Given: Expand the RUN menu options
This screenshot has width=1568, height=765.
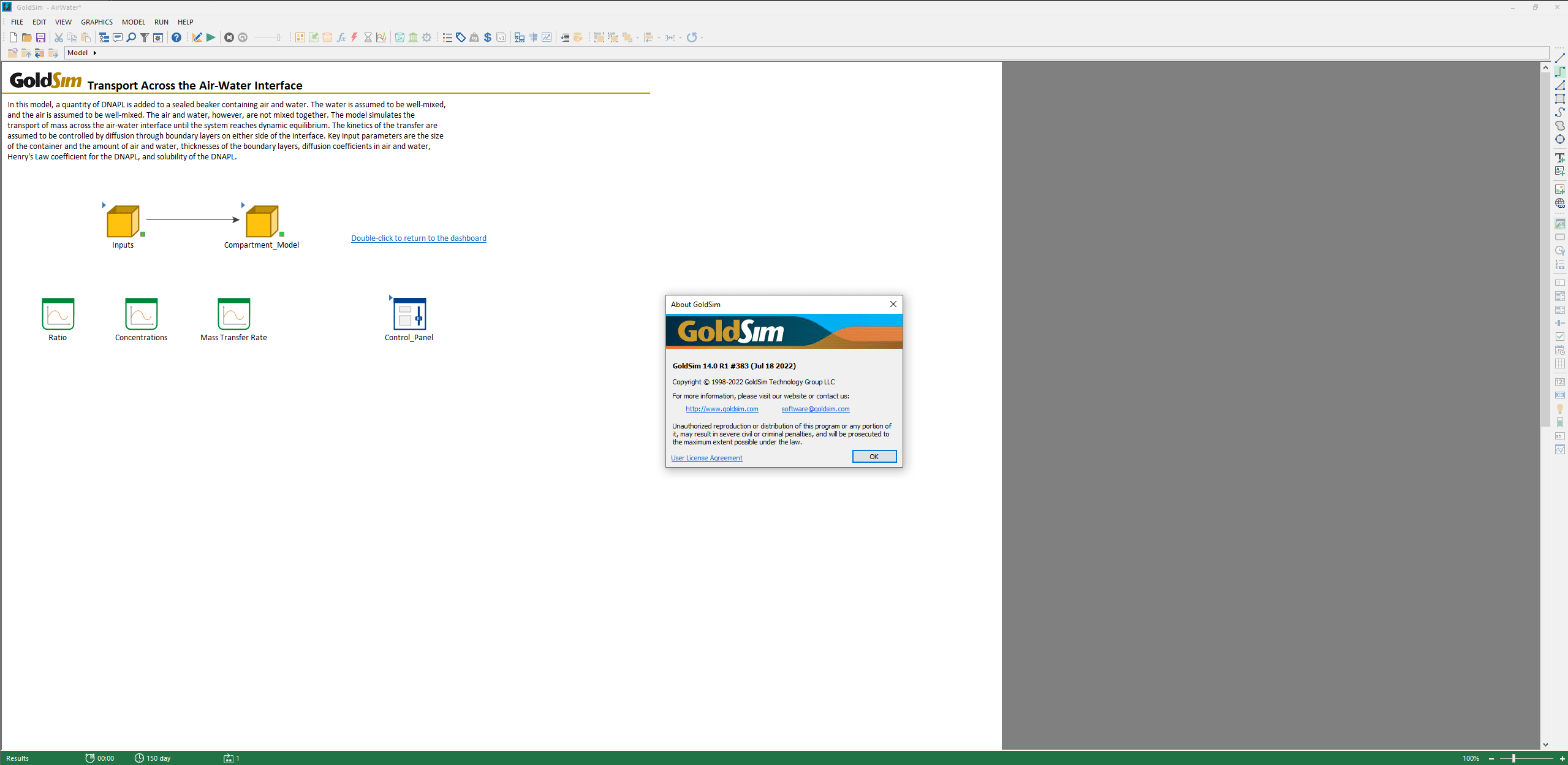Looking at the screenshot, I should point(160,21).
